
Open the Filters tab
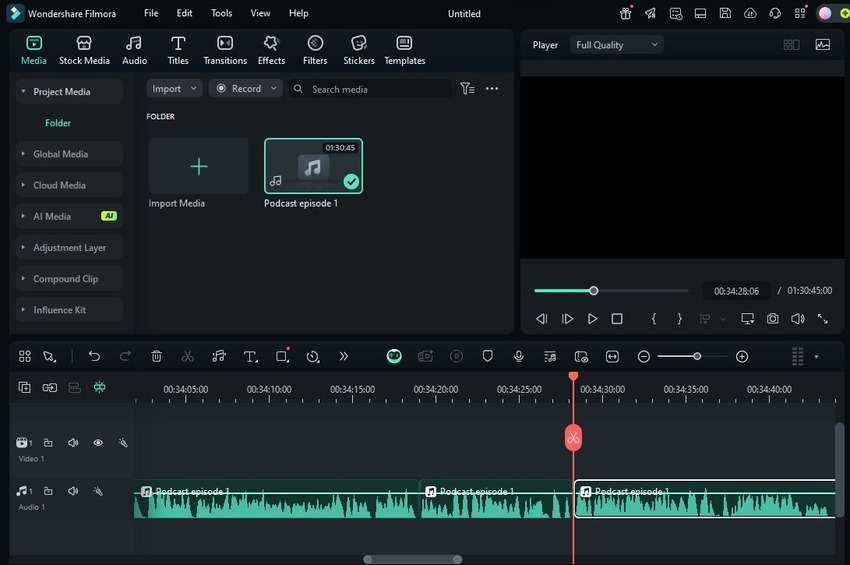(315, 50)
